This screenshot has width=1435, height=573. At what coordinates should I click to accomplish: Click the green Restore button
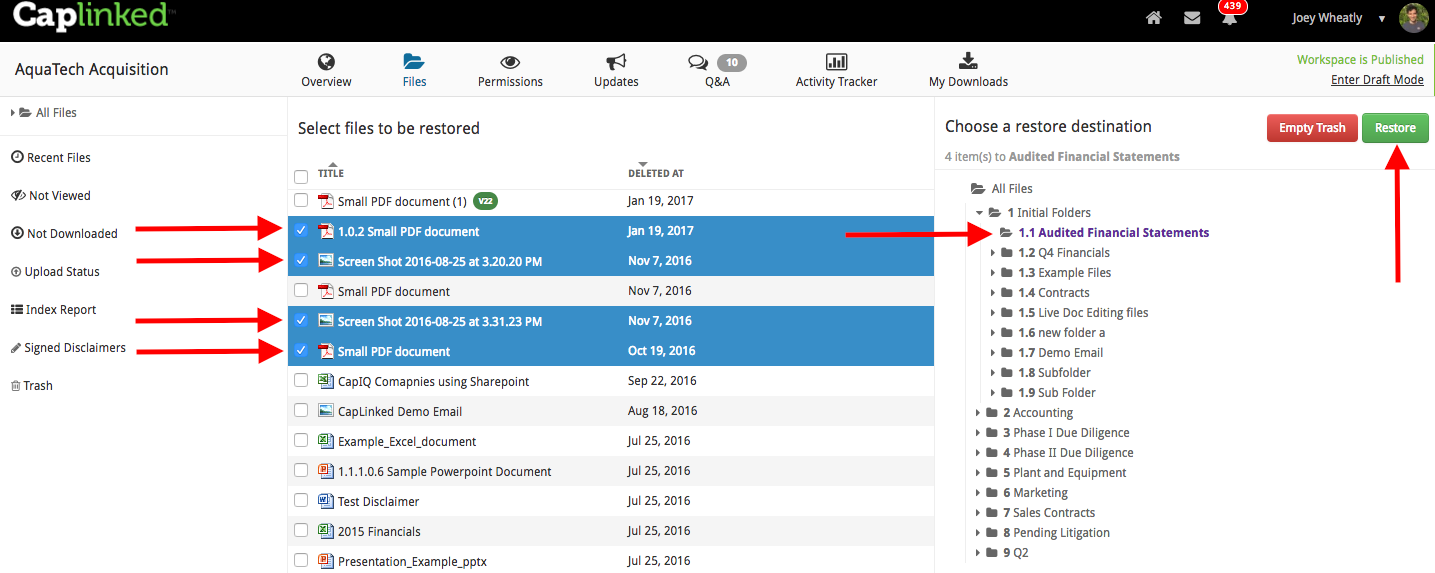point(1395,128)
